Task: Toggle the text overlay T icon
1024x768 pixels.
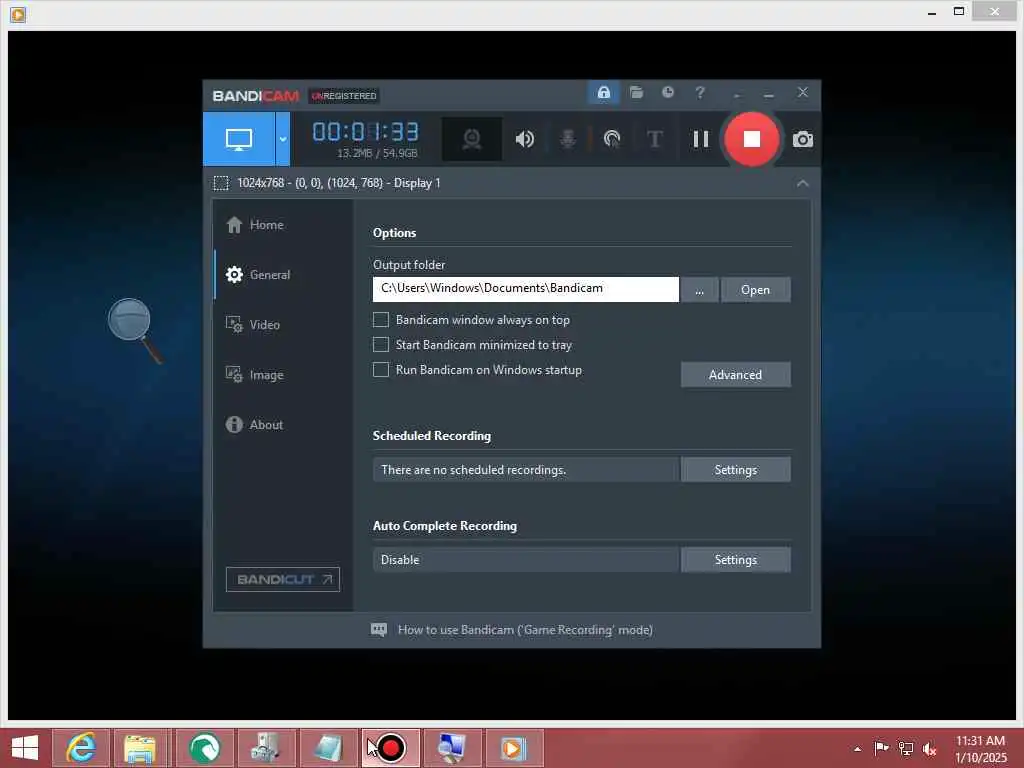Action: pos(654,139)
